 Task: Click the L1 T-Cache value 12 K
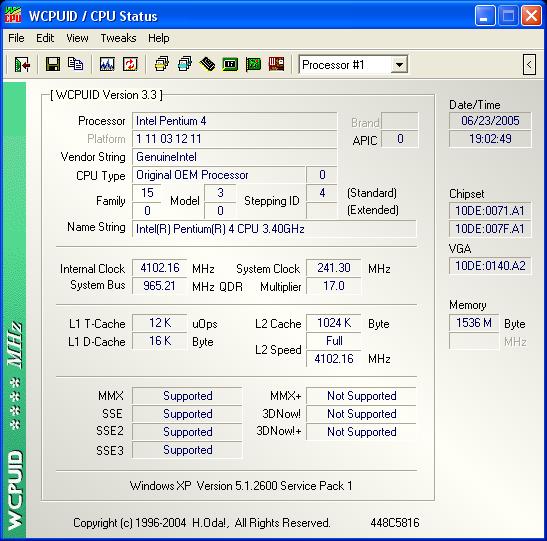pyautogui.click(x=160, y=323)
